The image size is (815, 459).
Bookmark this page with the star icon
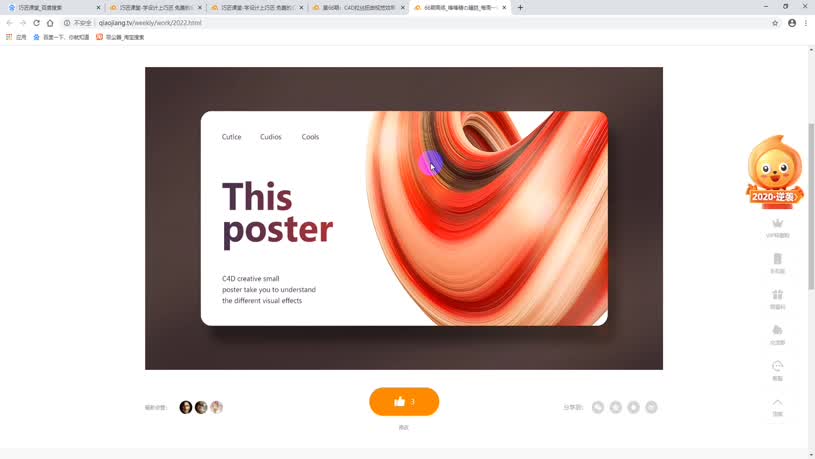coord(775,23)
